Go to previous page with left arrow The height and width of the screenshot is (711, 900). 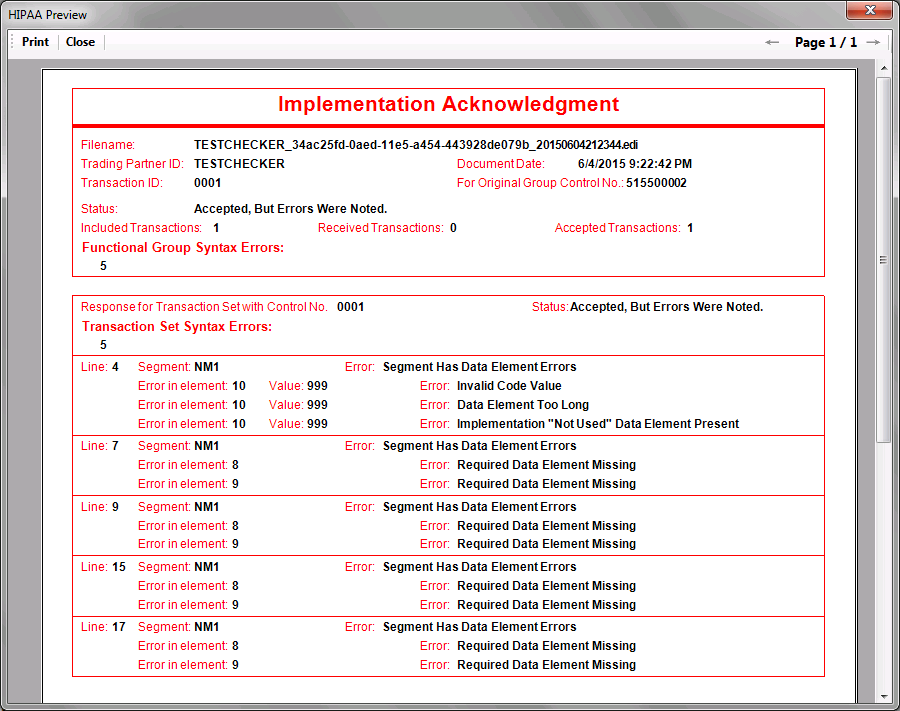[772, 42]
